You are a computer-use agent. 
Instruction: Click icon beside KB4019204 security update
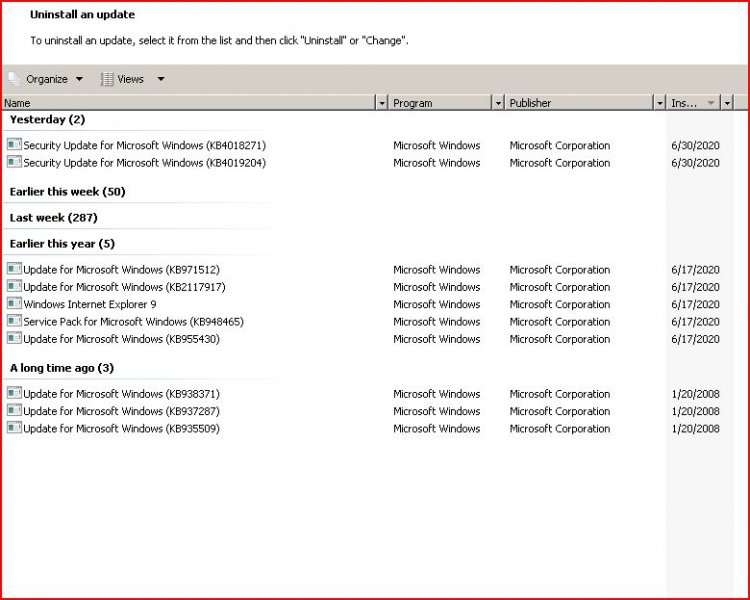click(14, 162)
